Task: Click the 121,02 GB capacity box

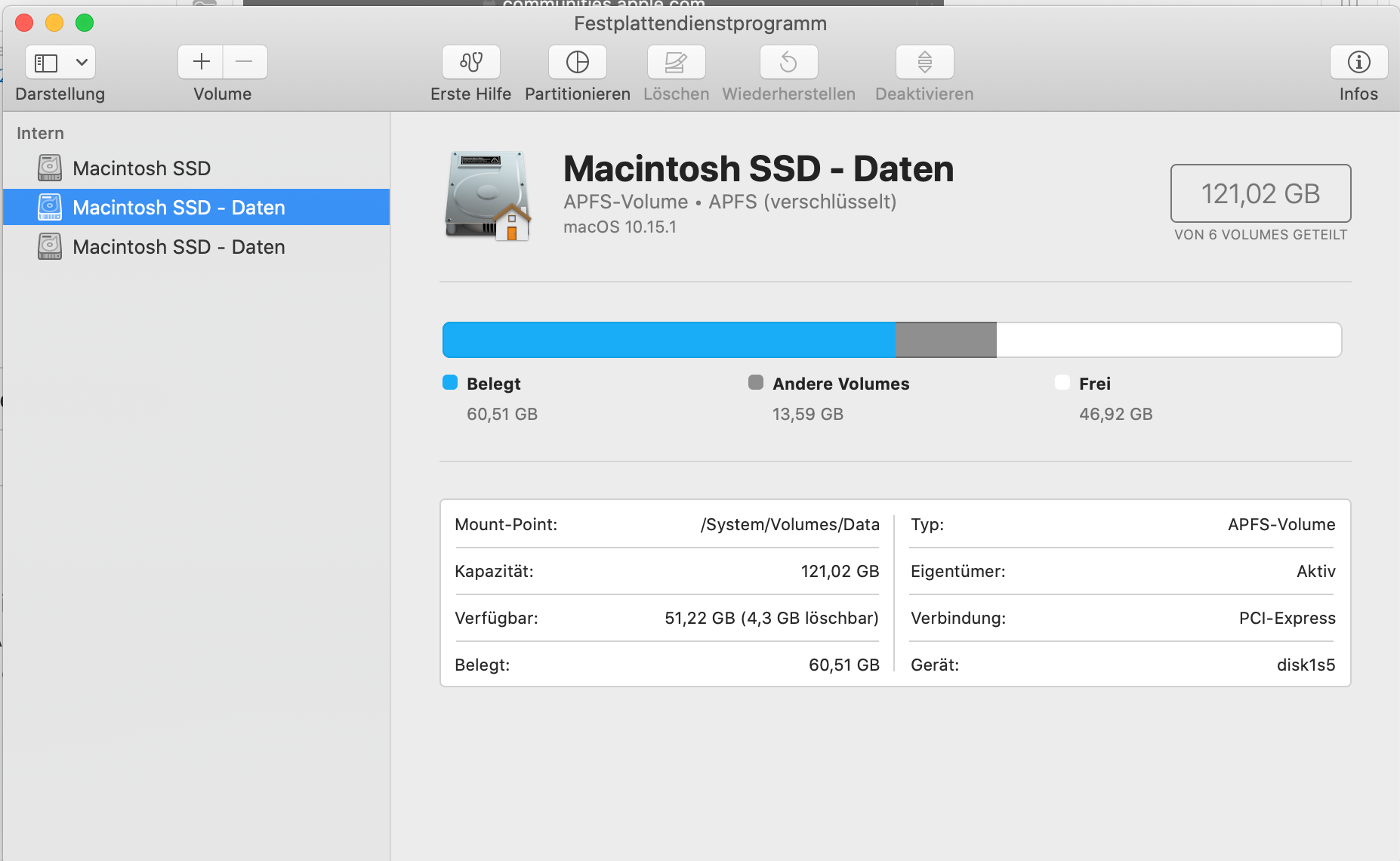Action: point(1260,193)
